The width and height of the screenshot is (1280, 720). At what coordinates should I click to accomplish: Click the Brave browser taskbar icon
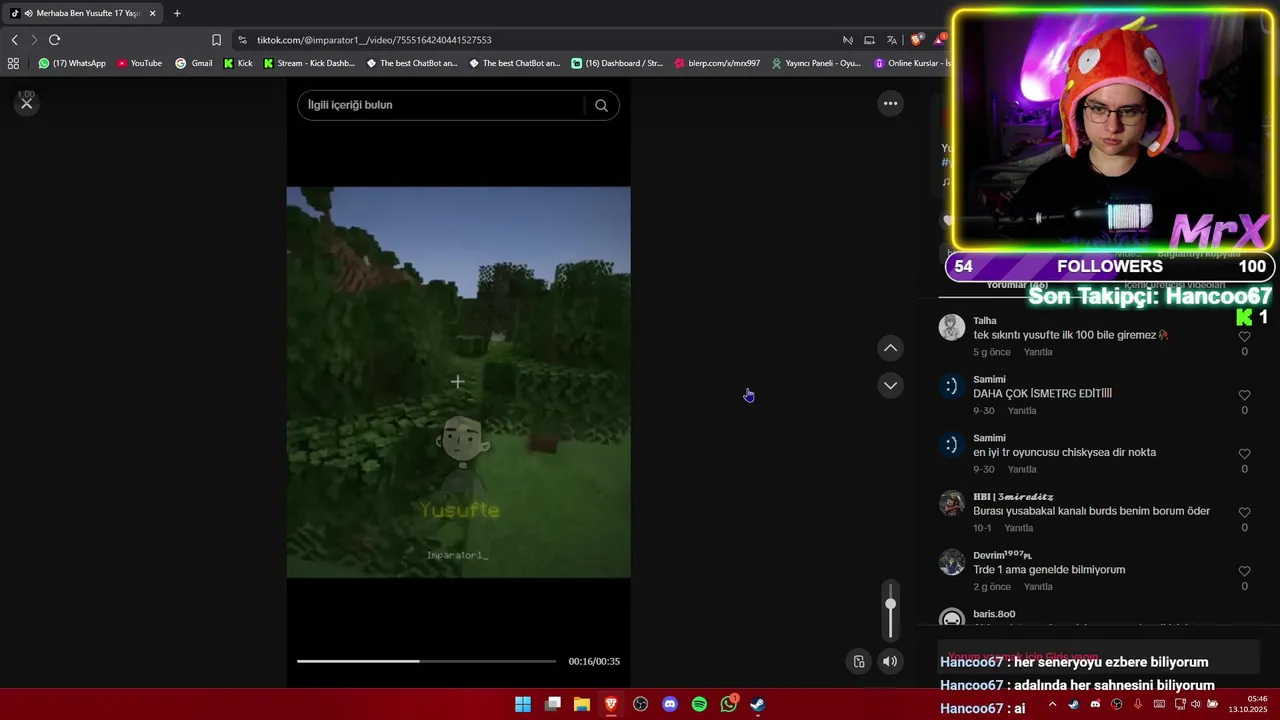tap(611, 704)
